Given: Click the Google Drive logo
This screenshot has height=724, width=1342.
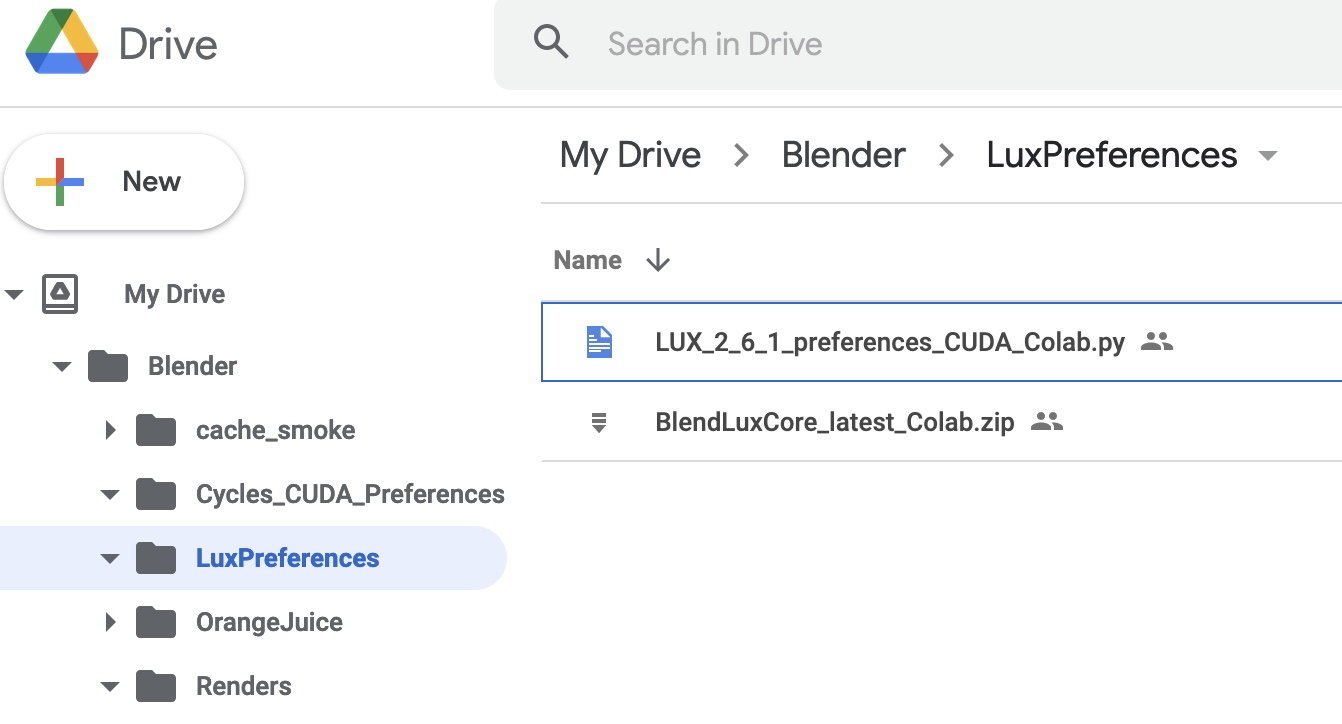Looking at the screenshot, I should click(62, 44).
